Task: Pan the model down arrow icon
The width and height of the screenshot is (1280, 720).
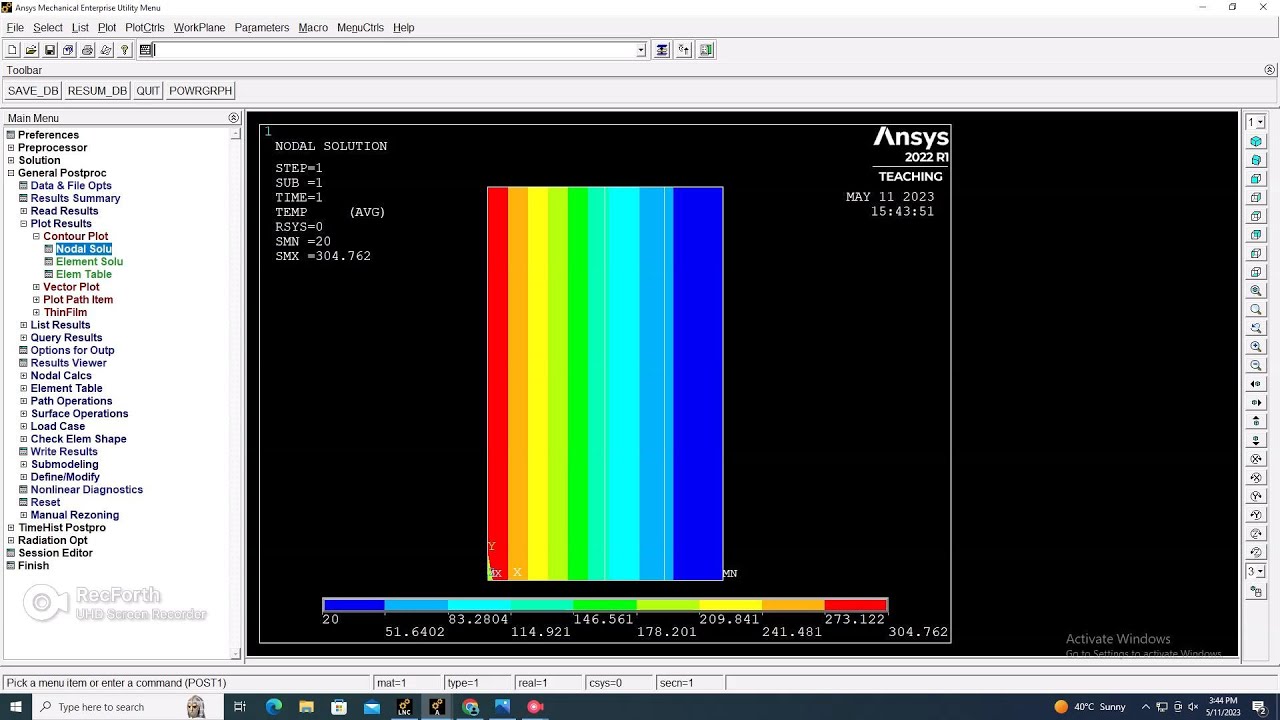Action: coord(1256,440)
